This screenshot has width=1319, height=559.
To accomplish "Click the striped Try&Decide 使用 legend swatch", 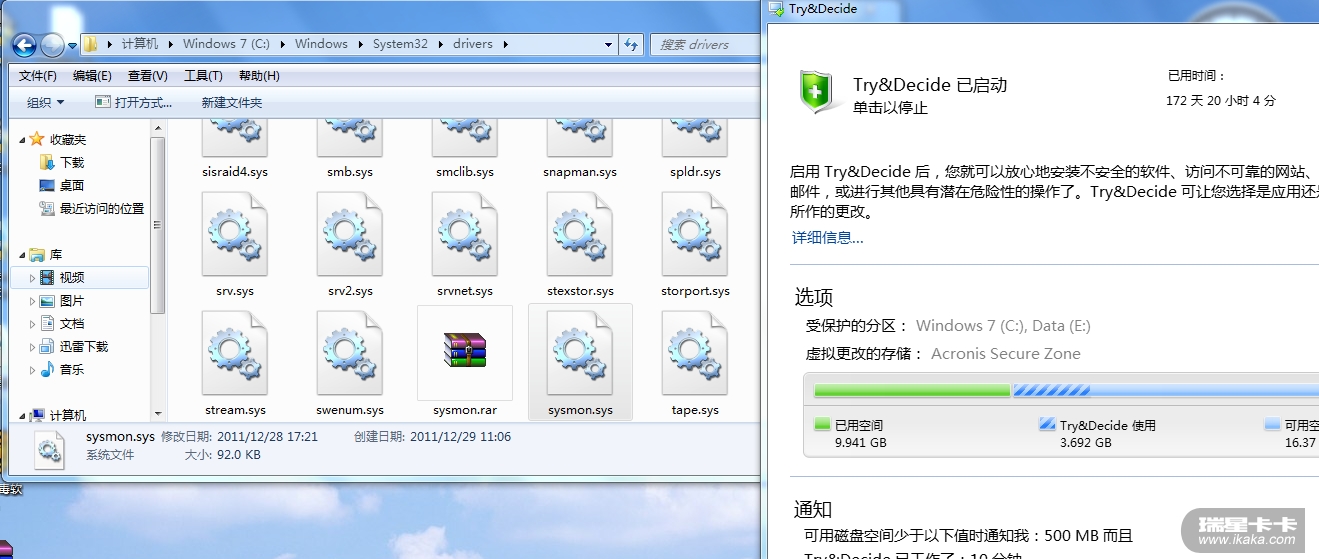I will (x=1047, y=425).
